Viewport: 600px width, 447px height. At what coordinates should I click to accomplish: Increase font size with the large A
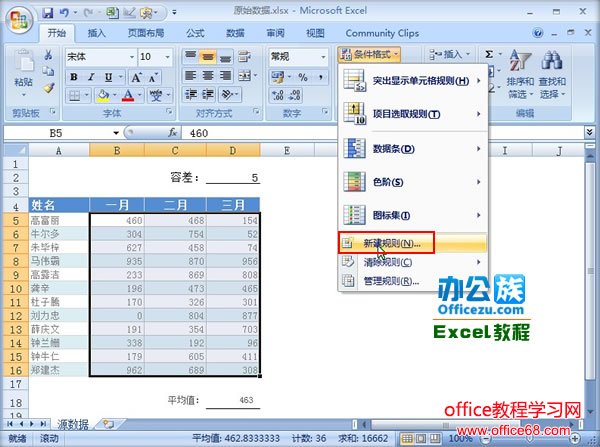click(136, 78)
